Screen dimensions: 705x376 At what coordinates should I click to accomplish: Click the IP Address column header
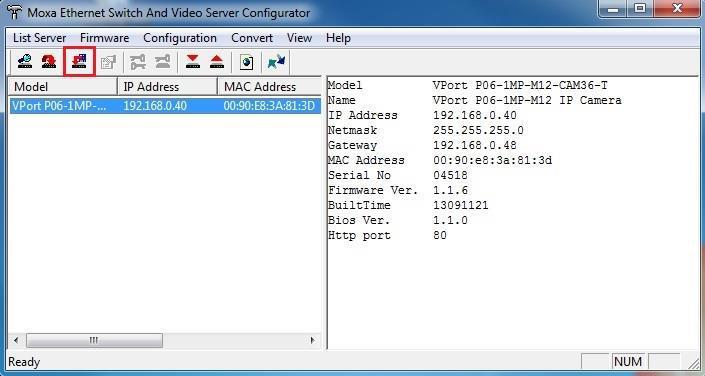pyautogui.click(x=167, y=86)
